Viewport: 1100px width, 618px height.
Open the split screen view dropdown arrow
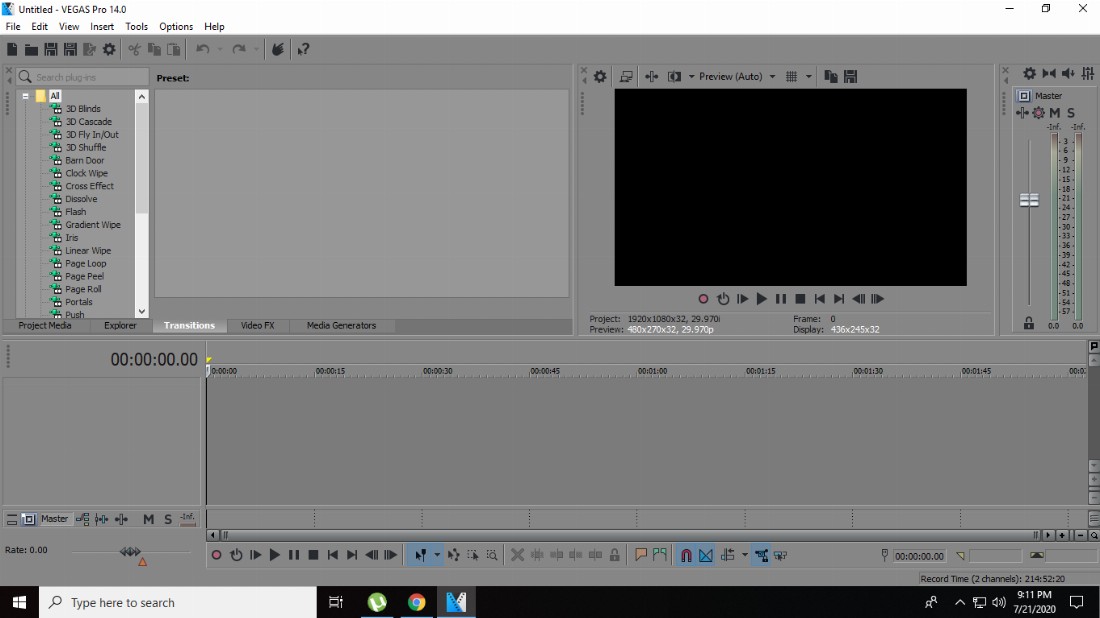(691, 76)
